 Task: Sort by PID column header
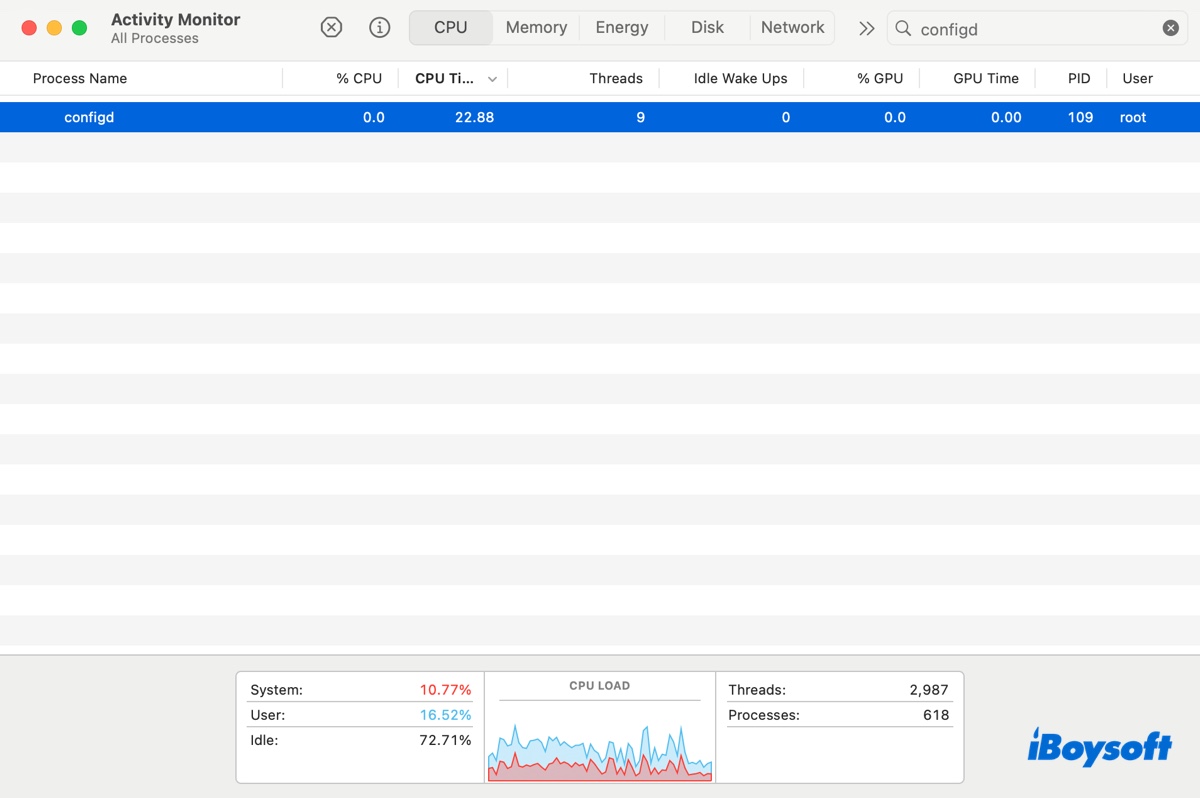click(1079, 78)
